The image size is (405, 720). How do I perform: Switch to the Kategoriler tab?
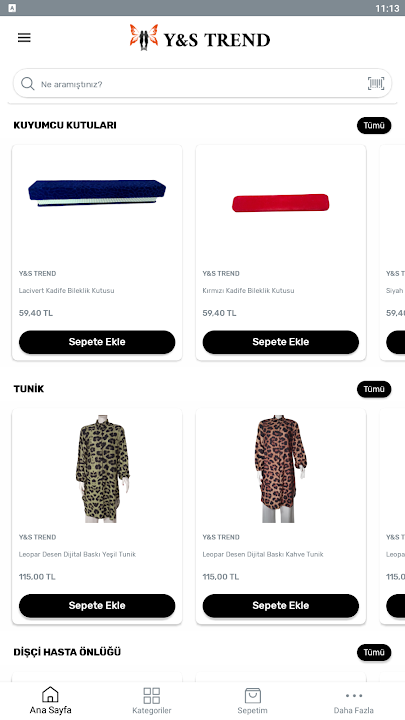click(x=152, y=701)
